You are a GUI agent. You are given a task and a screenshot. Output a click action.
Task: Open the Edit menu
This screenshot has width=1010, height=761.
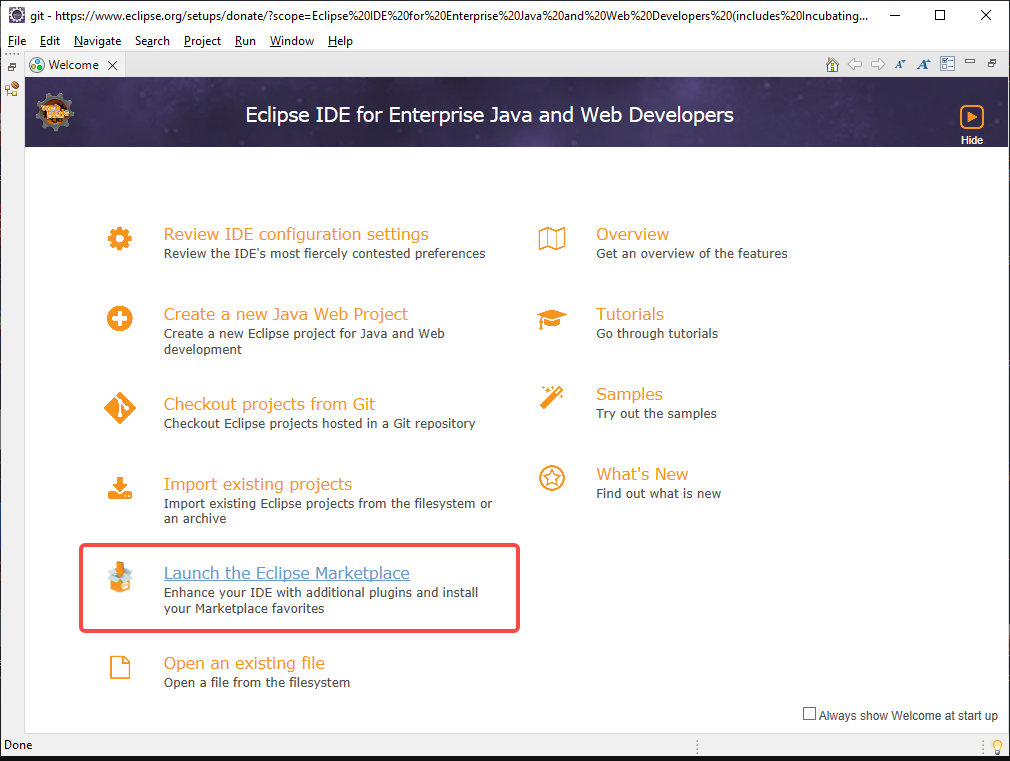pyautogui.click(x=50, y=41)
